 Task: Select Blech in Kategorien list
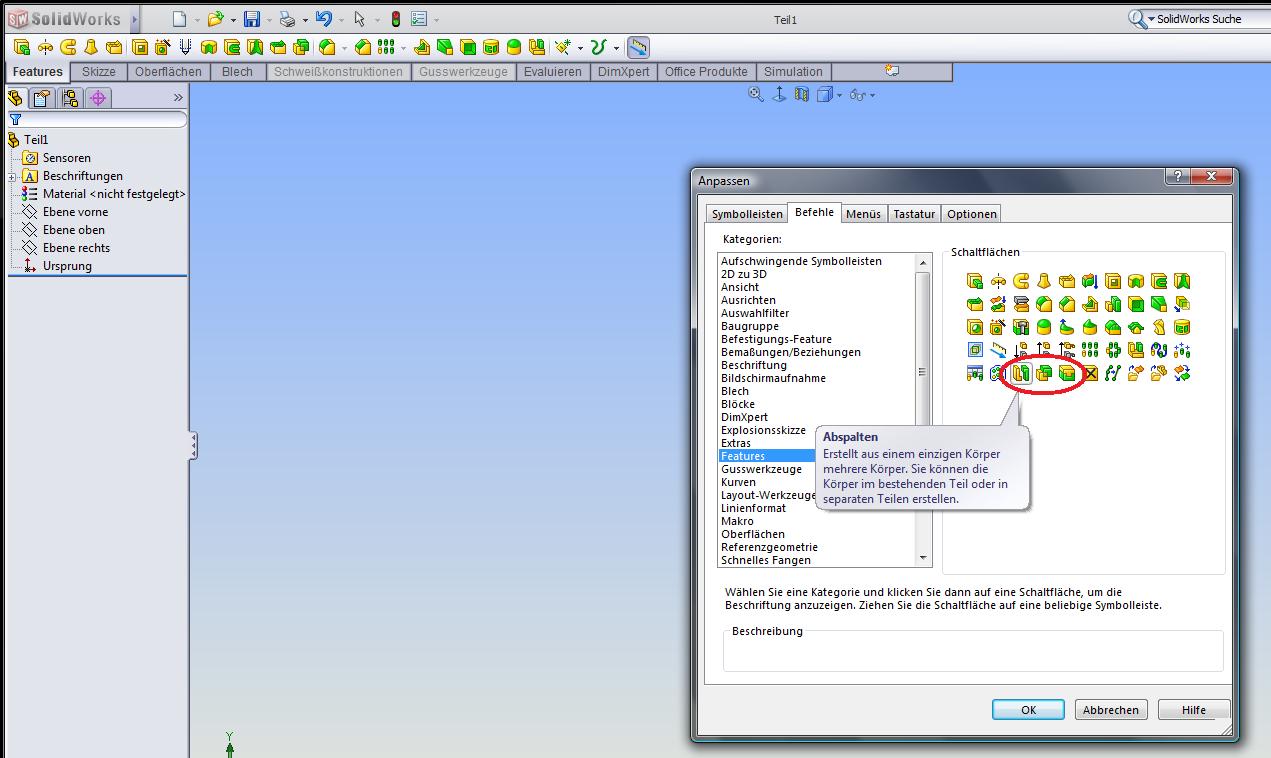tap(735, 391)
